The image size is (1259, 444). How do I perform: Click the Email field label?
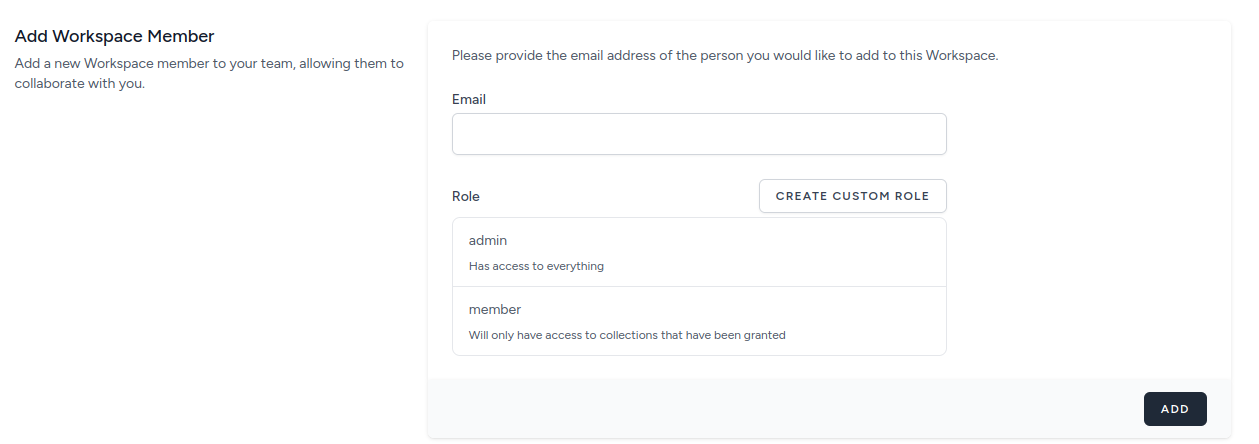click(x=469, y=100)
